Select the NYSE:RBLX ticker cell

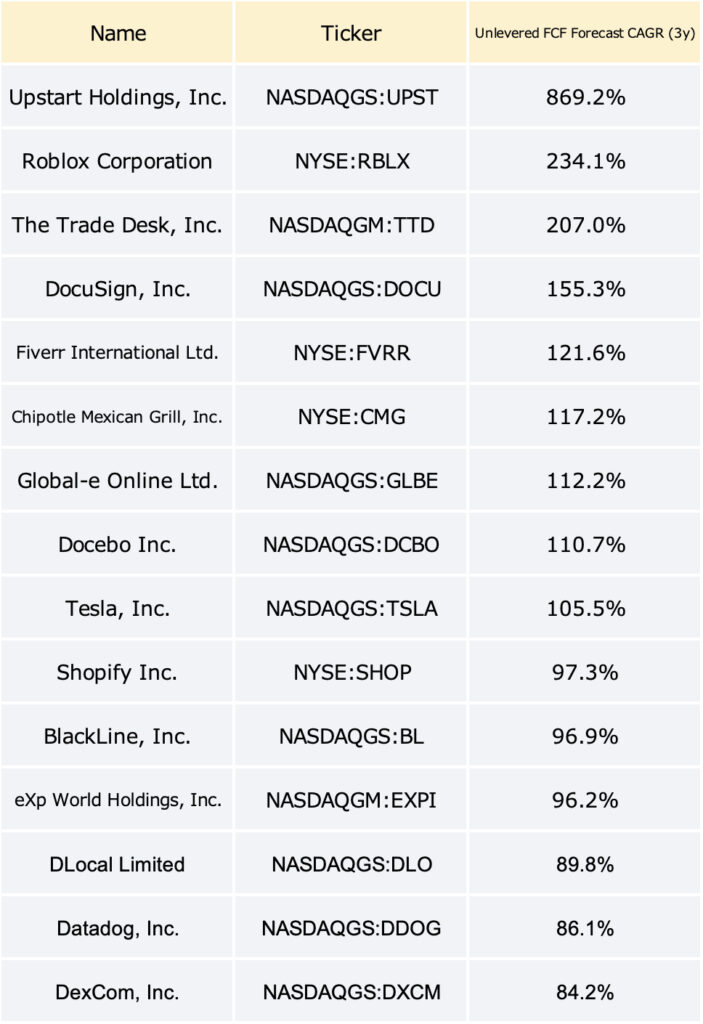351,161
